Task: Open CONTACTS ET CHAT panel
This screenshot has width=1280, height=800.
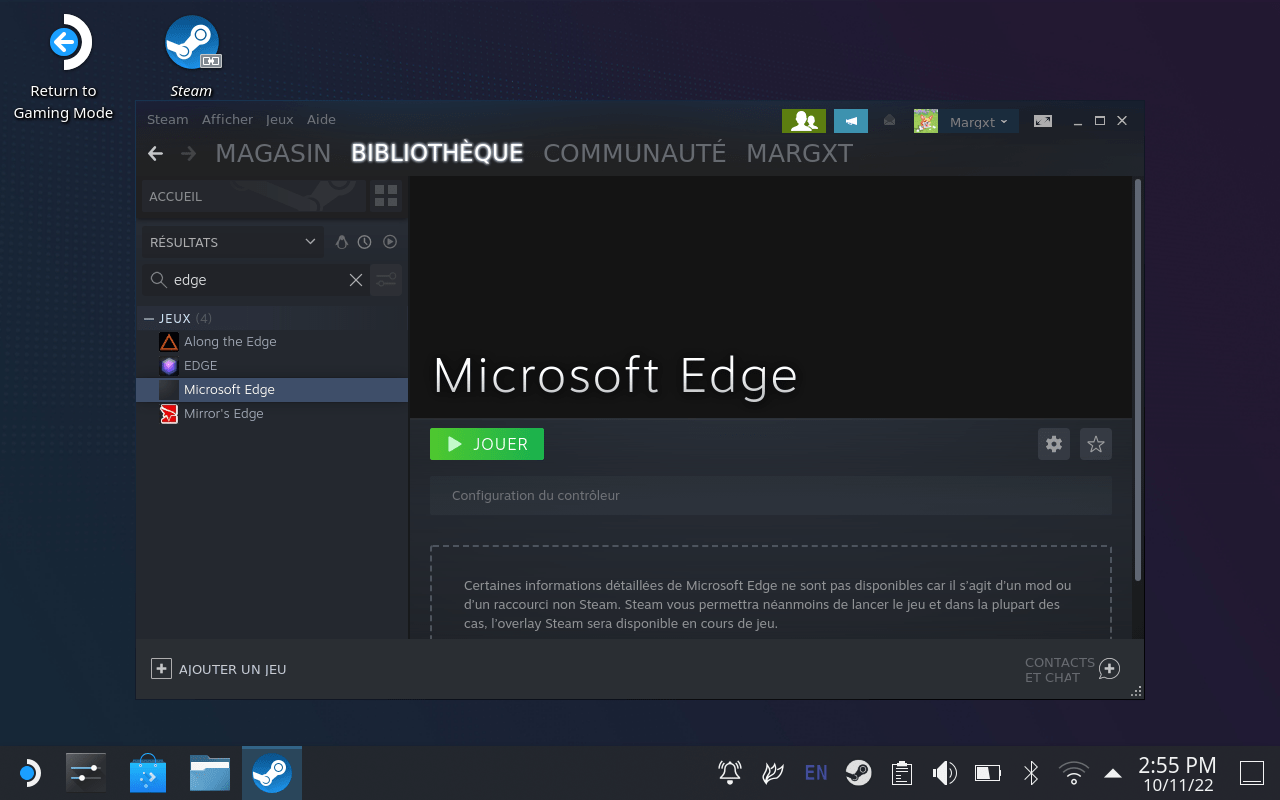Action: (1072, 669)
